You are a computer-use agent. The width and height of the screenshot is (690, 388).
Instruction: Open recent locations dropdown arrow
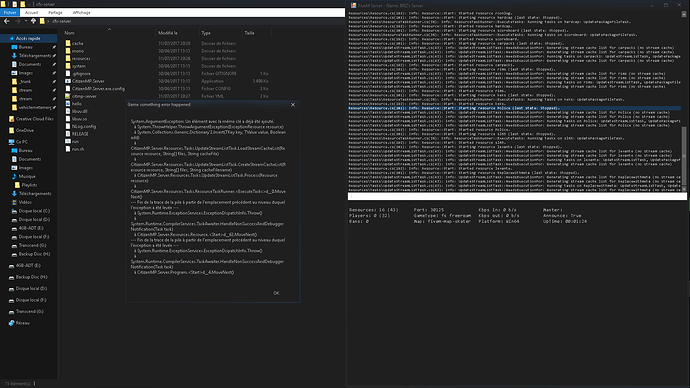pos(26,21)
